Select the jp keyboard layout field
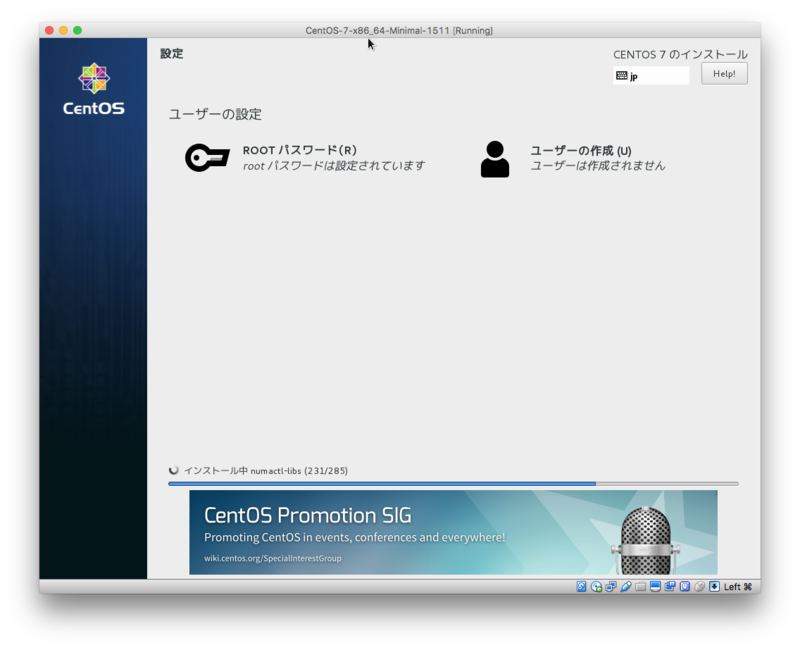This screenshot has height=650, width=800. click(x=651, y=76)
